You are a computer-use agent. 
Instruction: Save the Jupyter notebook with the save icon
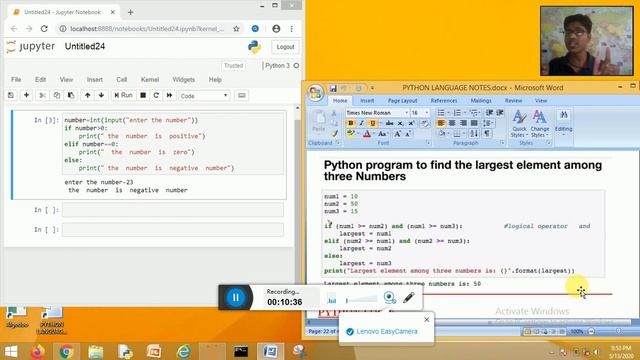coord(11,96)
